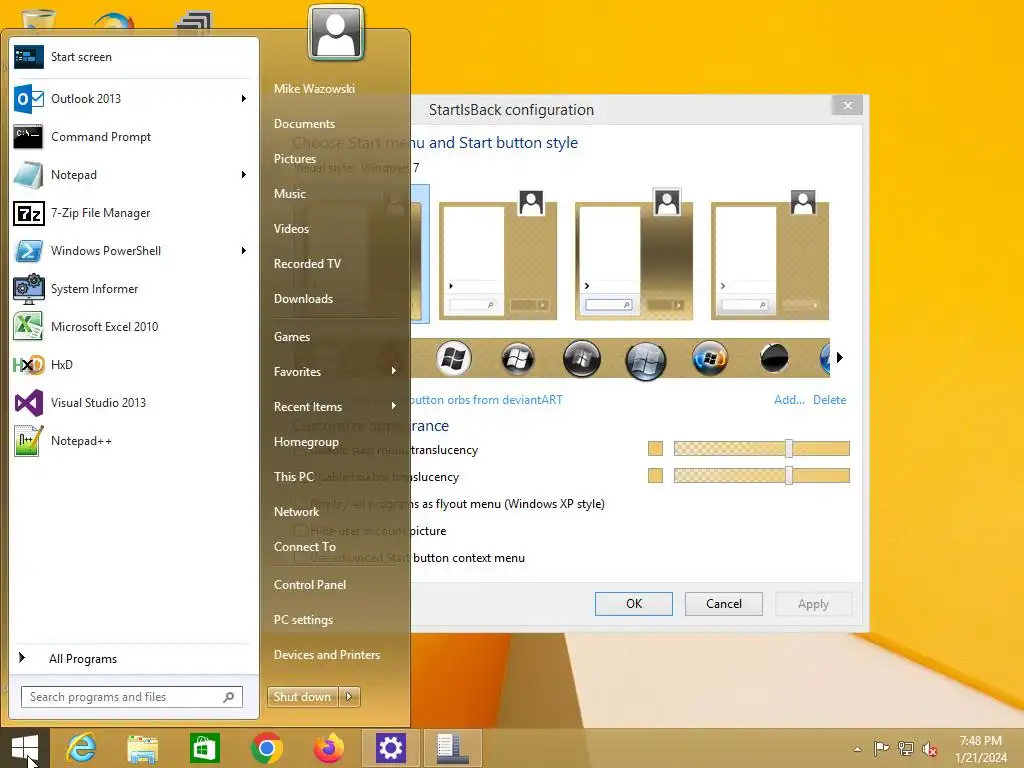
Task: Click the Search programs and files box
Action: tap(132, 697)
